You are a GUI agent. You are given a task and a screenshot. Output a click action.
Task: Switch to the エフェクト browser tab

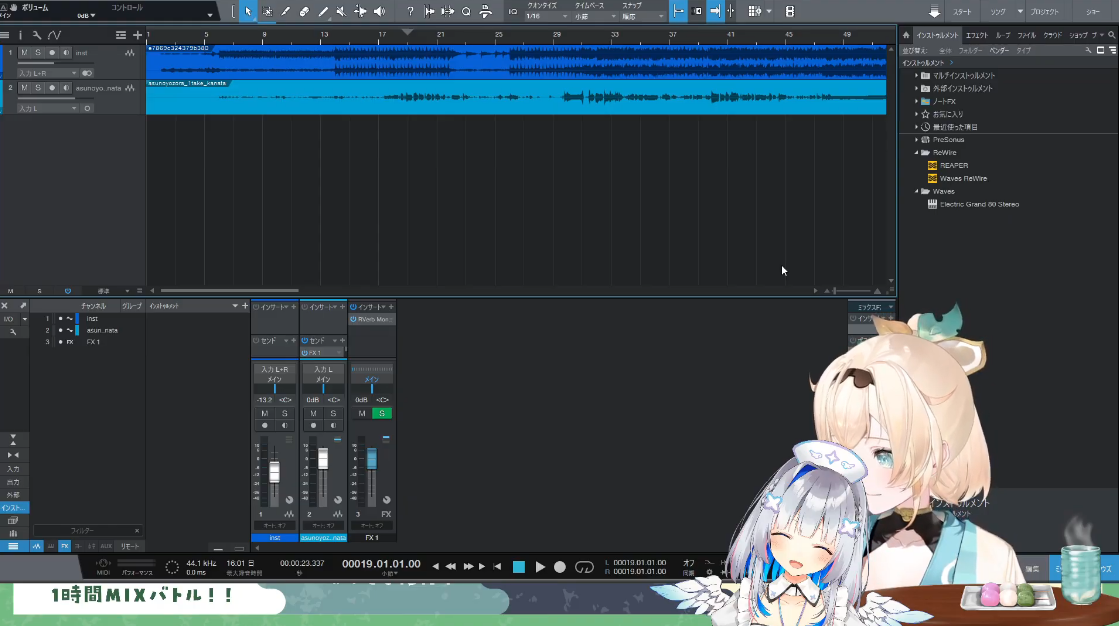[x=976, y=35]
